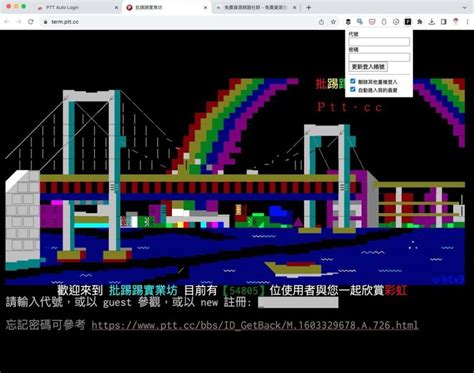Close the 免費資源網路社群 tab
The height and width of the screenshot is (373, 474).
[295, 7]
